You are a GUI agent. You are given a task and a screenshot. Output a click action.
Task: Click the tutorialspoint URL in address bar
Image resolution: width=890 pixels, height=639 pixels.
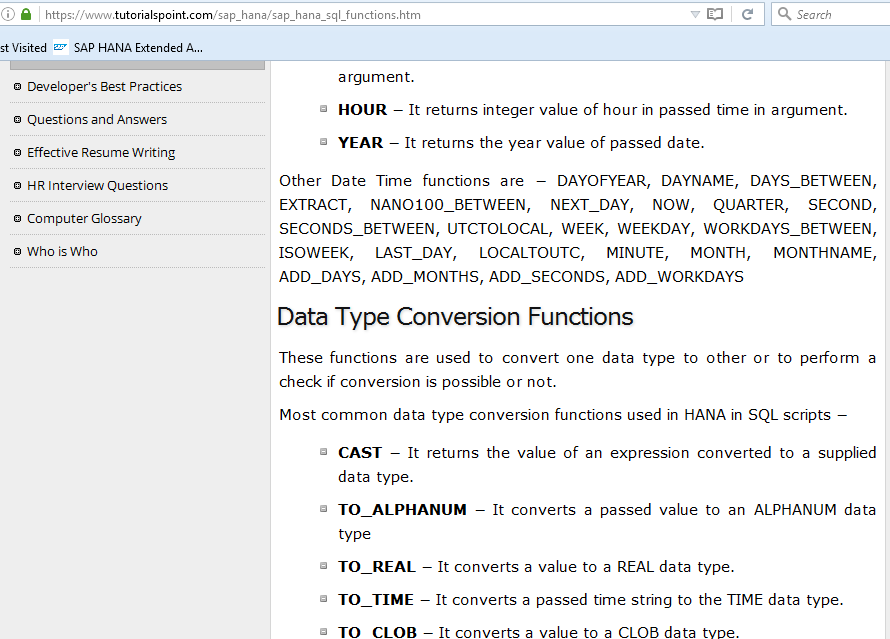click(232, 15)
